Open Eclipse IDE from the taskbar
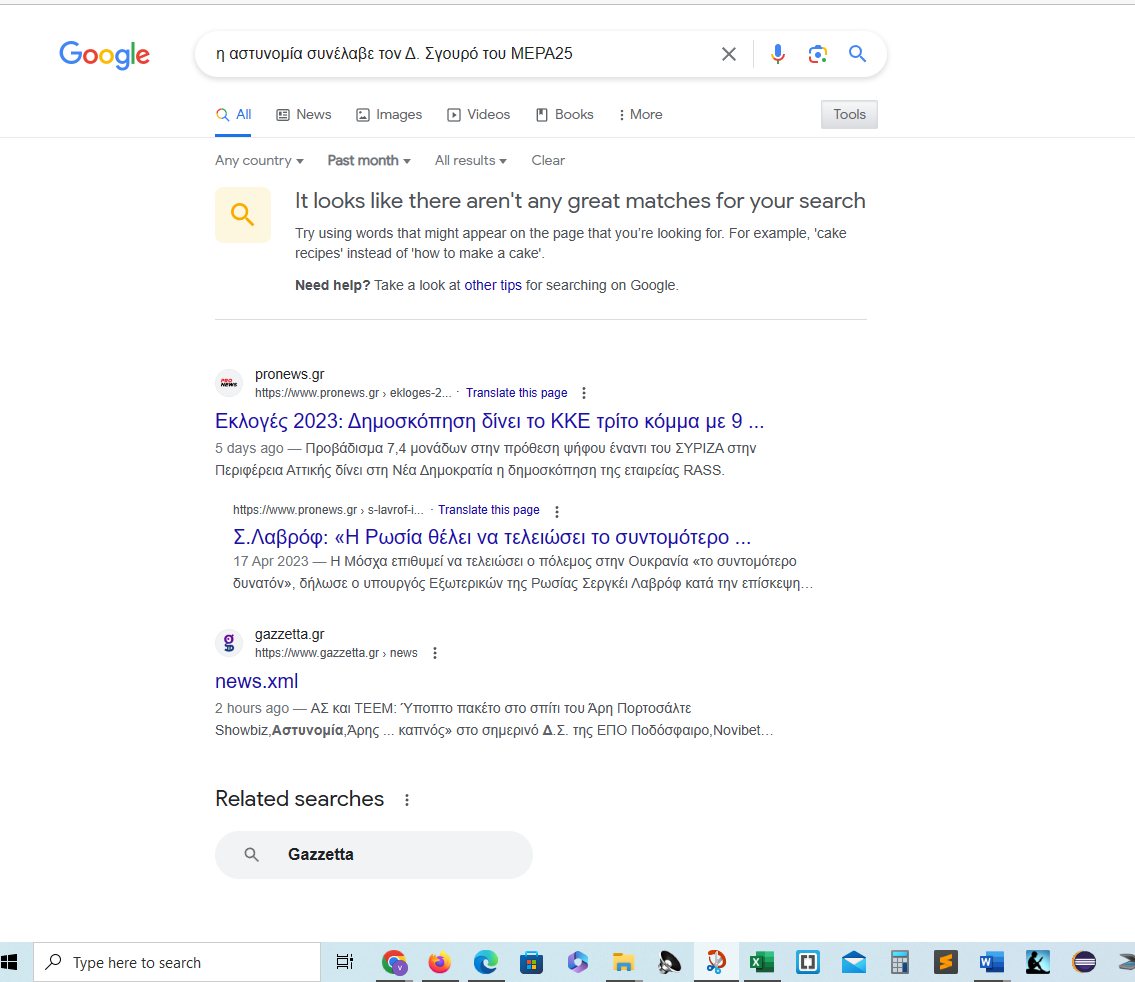The height and width of the screenshot is (982, 1135). (x=1084, y=962)
